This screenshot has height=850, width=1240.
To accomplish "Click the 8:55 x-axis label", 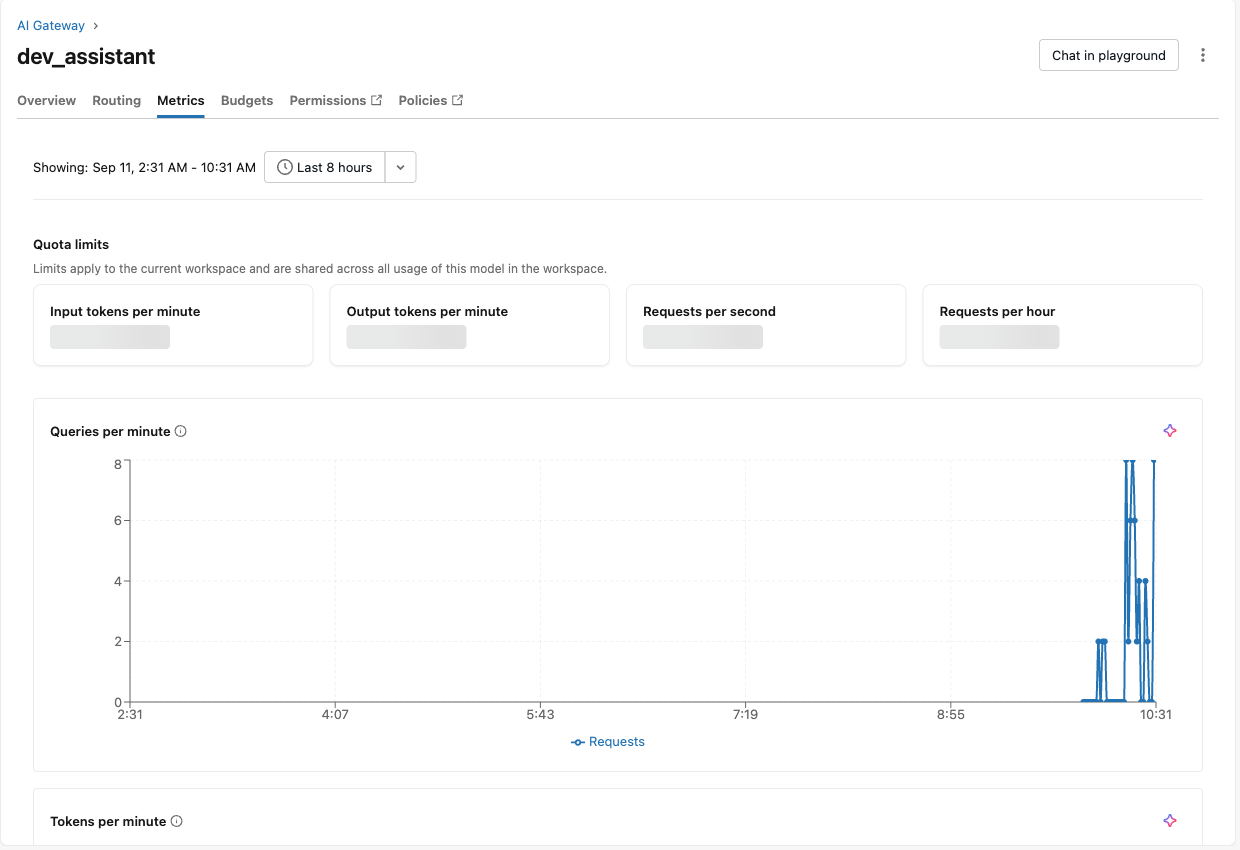I will (x=950, y=714).
